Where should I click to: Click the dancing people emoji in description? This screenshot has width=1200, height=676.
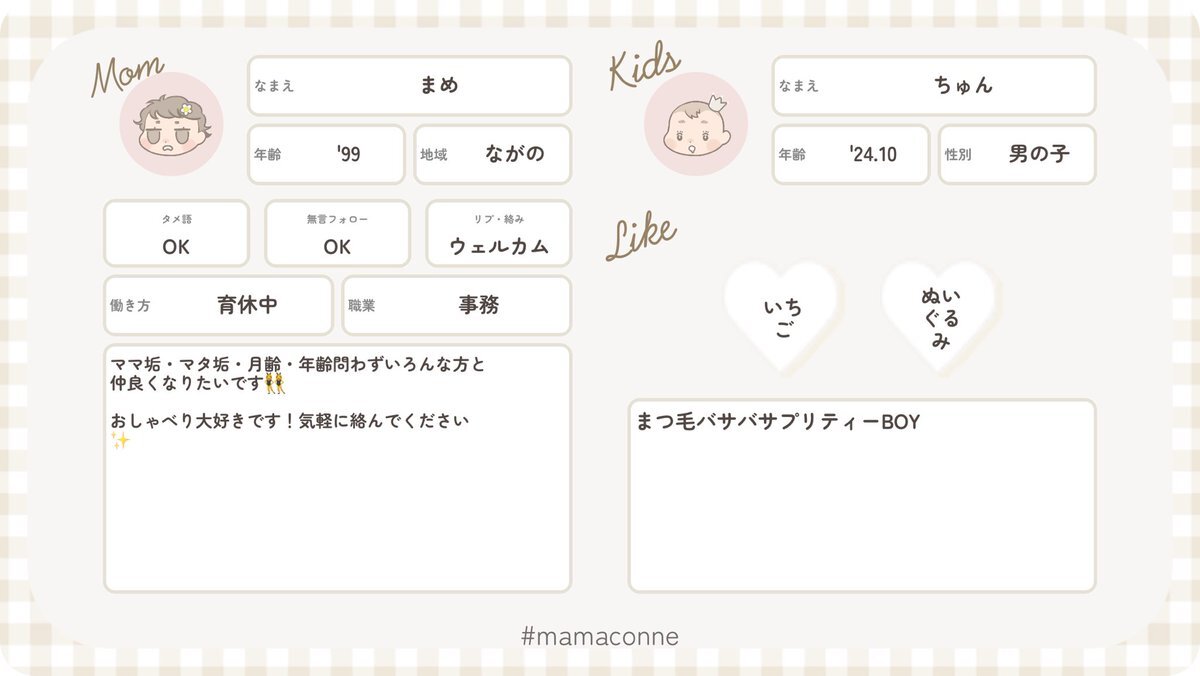pyautogui.click(x=276, y=383)
